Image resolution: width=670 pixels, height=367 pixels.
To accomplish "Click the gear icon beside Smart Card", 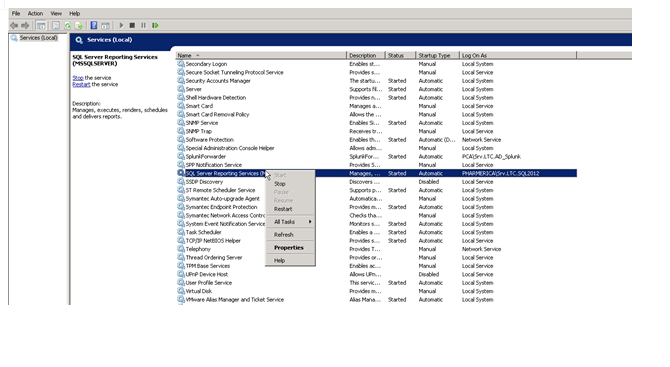I will coord(181,106).
